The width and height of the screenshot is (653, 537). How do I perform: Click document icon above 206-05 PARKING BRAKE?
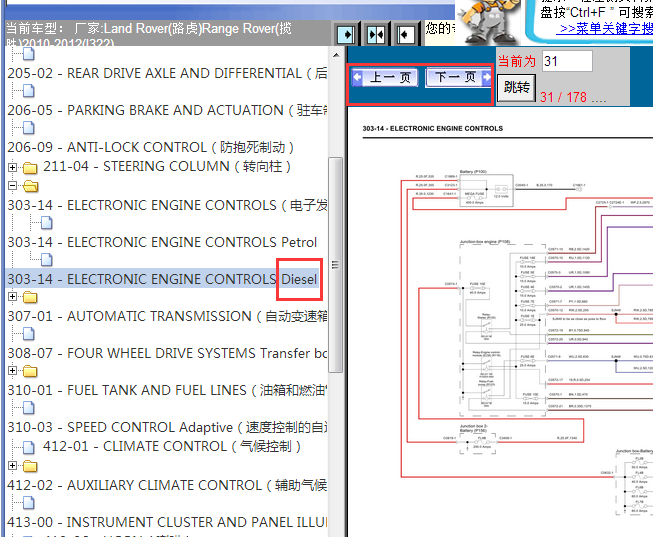(x=29, y=91)
